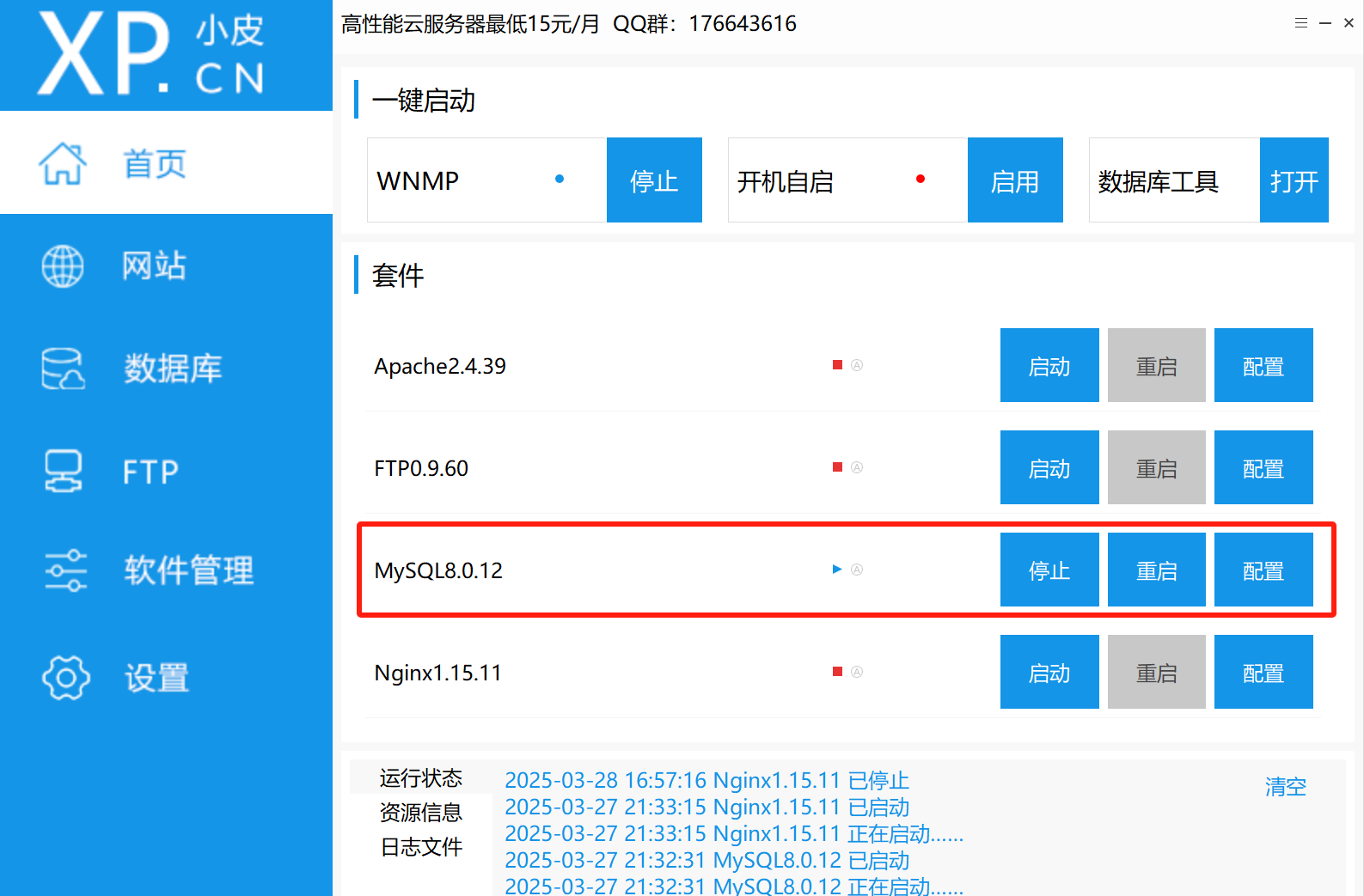Stop the WNMP stack
The height and width of the screenshot is (896, 1364).
click(x=654, y=180)
